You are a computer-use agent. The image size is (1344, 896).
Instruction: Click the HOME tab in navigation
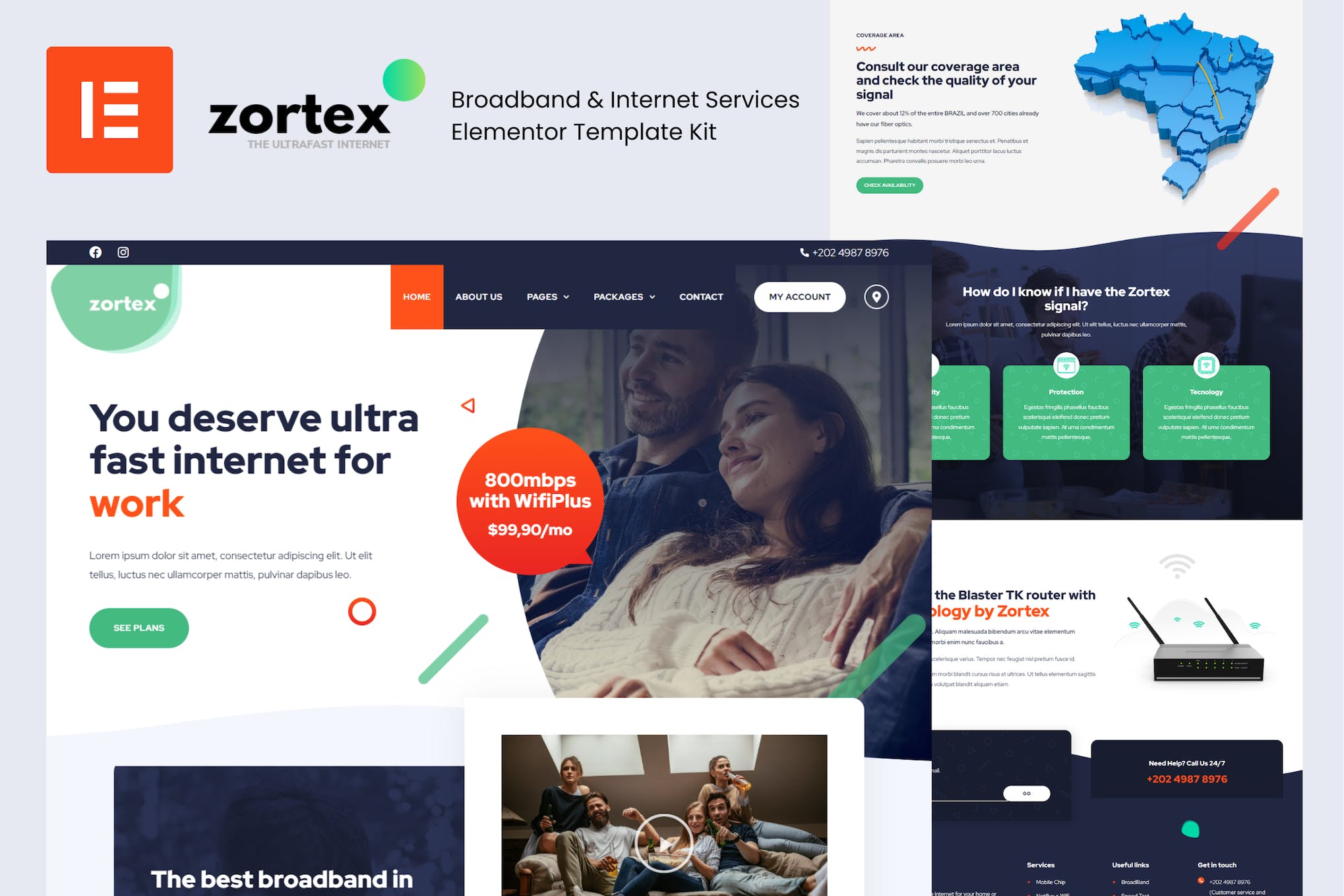[x=416, y=296]
